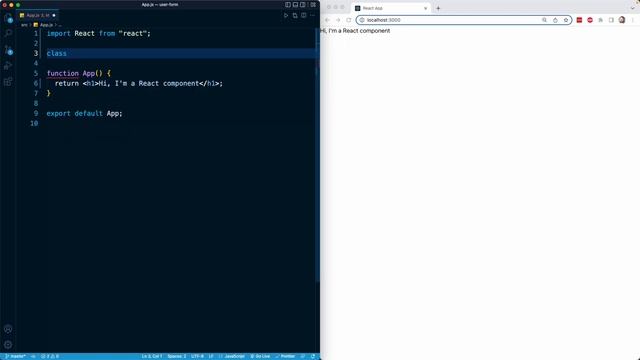Click the Prettier status bar item
This screenshot has height=360, width=640.
coord(285,356)
